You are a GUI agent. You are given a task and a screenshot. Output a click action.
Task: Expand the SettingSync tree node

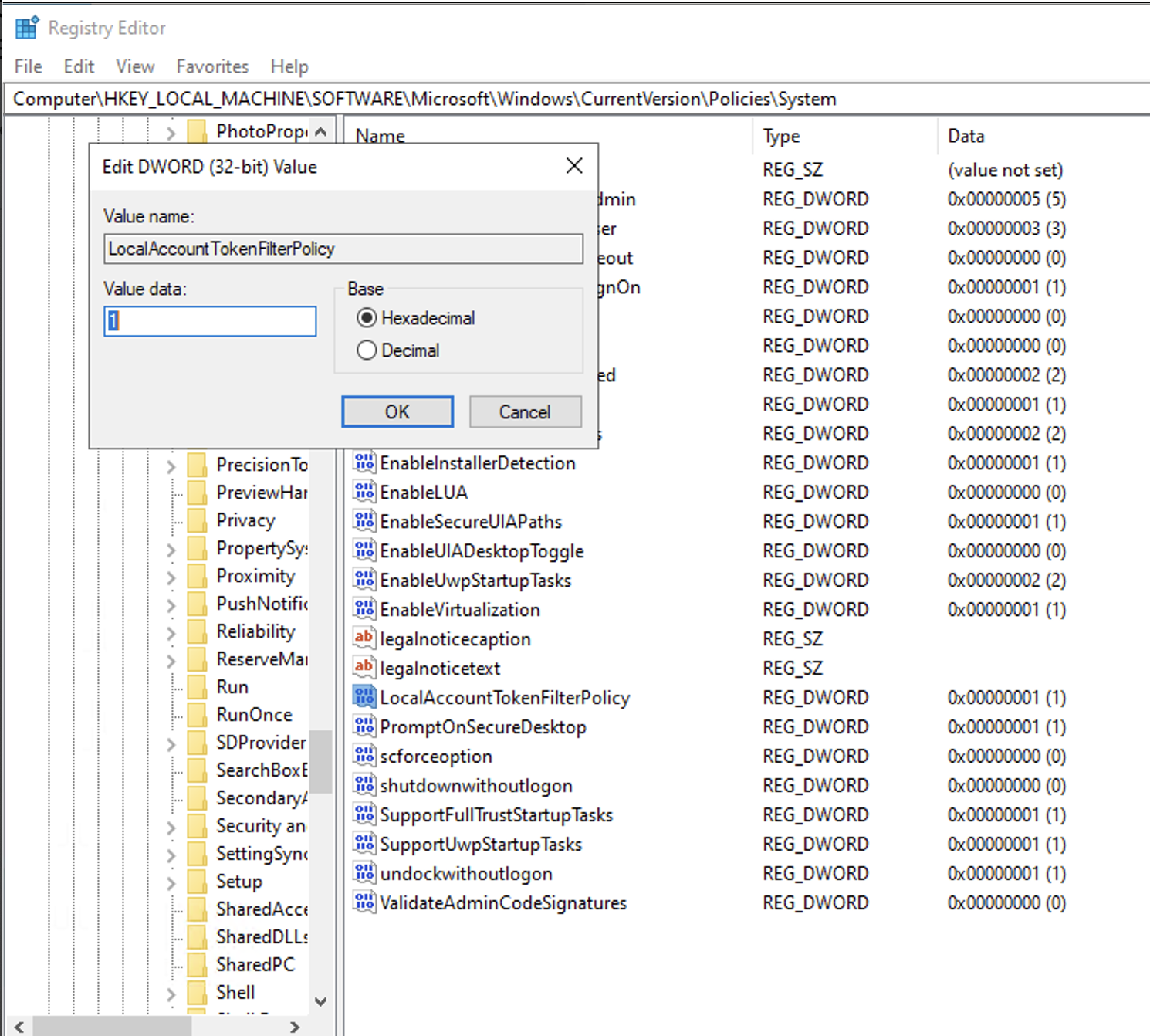pyautogui.click(x=171, y=855)
